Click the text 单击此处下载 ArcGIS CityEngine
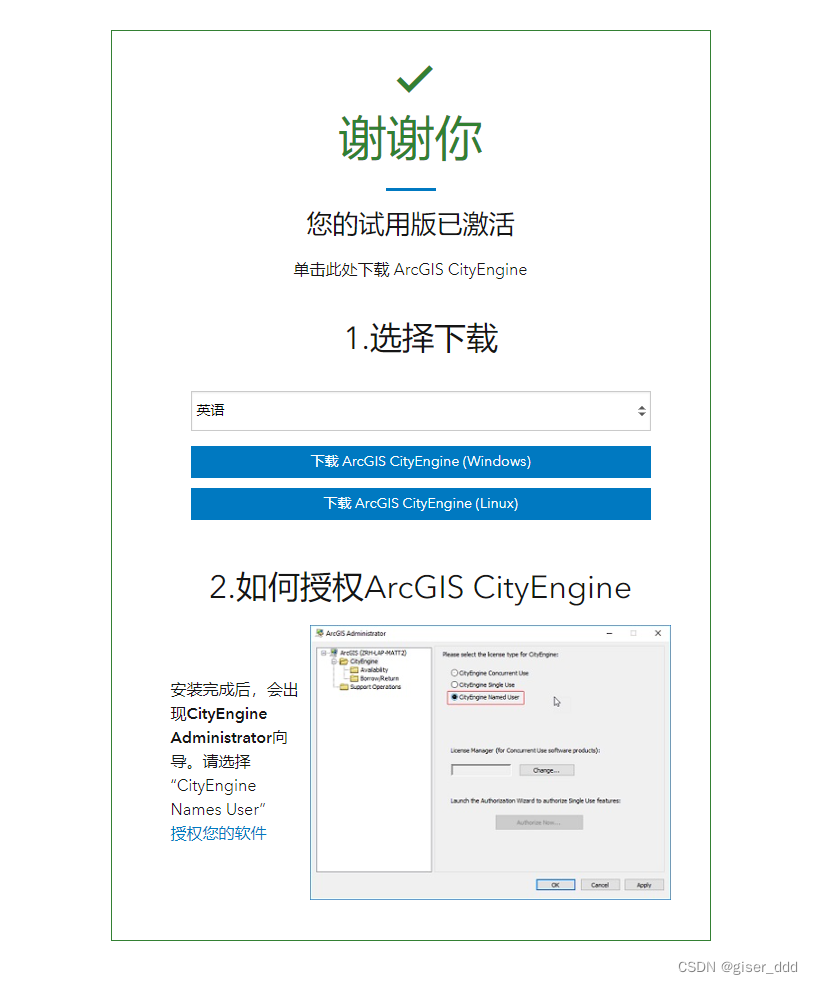Image resolution: width=813 pixels, height=984 pixels. coord(410,270)
